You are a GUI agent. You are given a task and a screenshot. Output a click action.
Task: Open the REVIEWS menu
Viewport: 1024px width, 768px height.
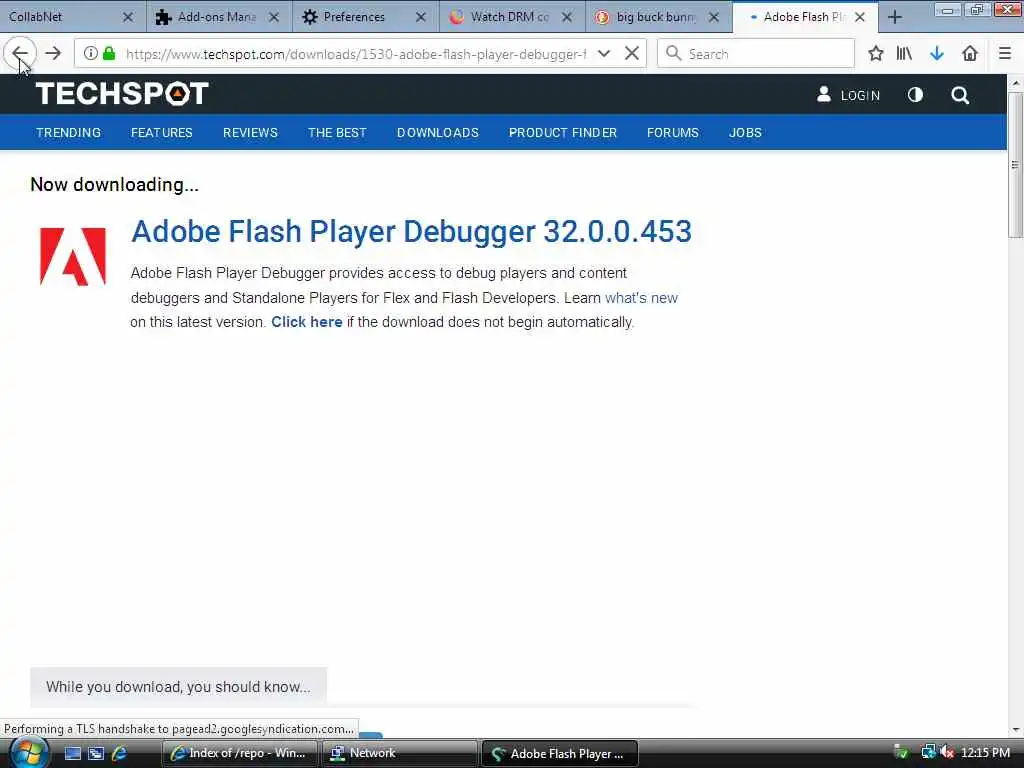coord(250,133)
